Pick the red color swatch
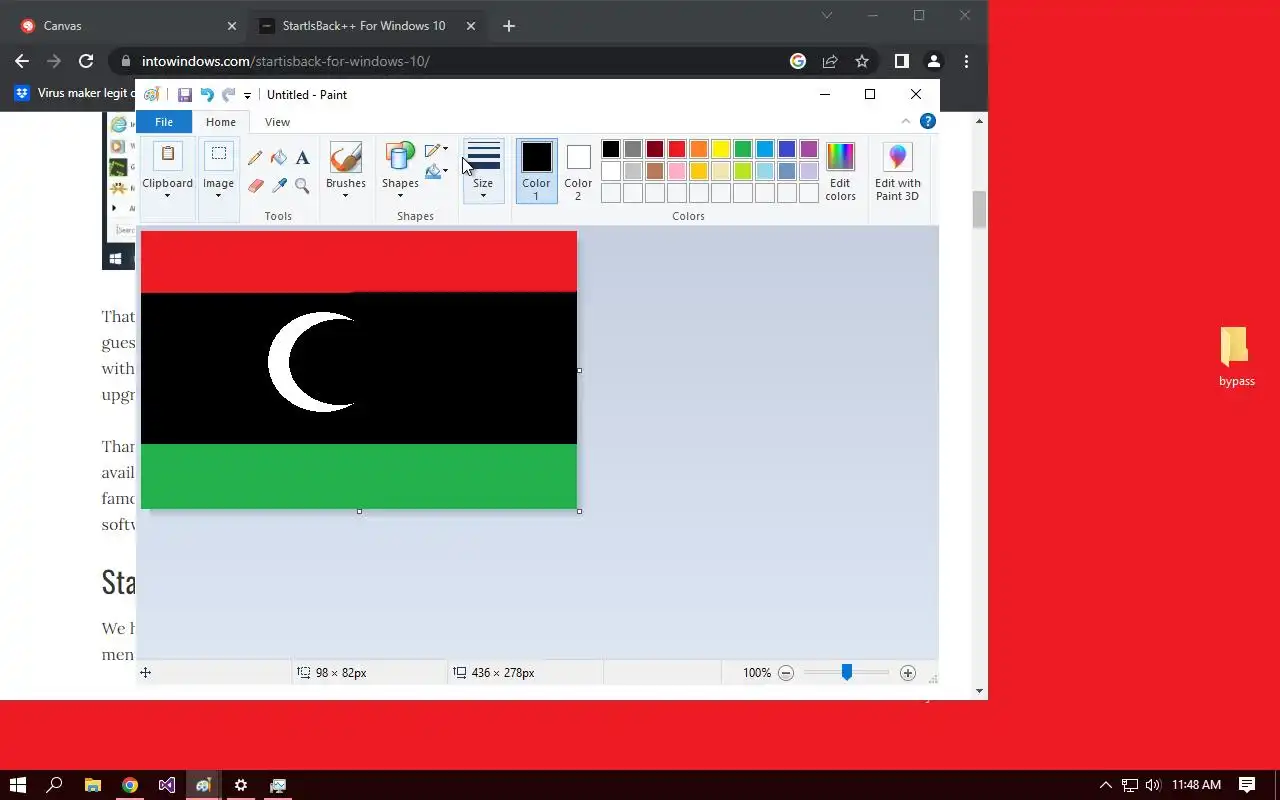This screenshot has height=800, width=1280. (677, 149)
